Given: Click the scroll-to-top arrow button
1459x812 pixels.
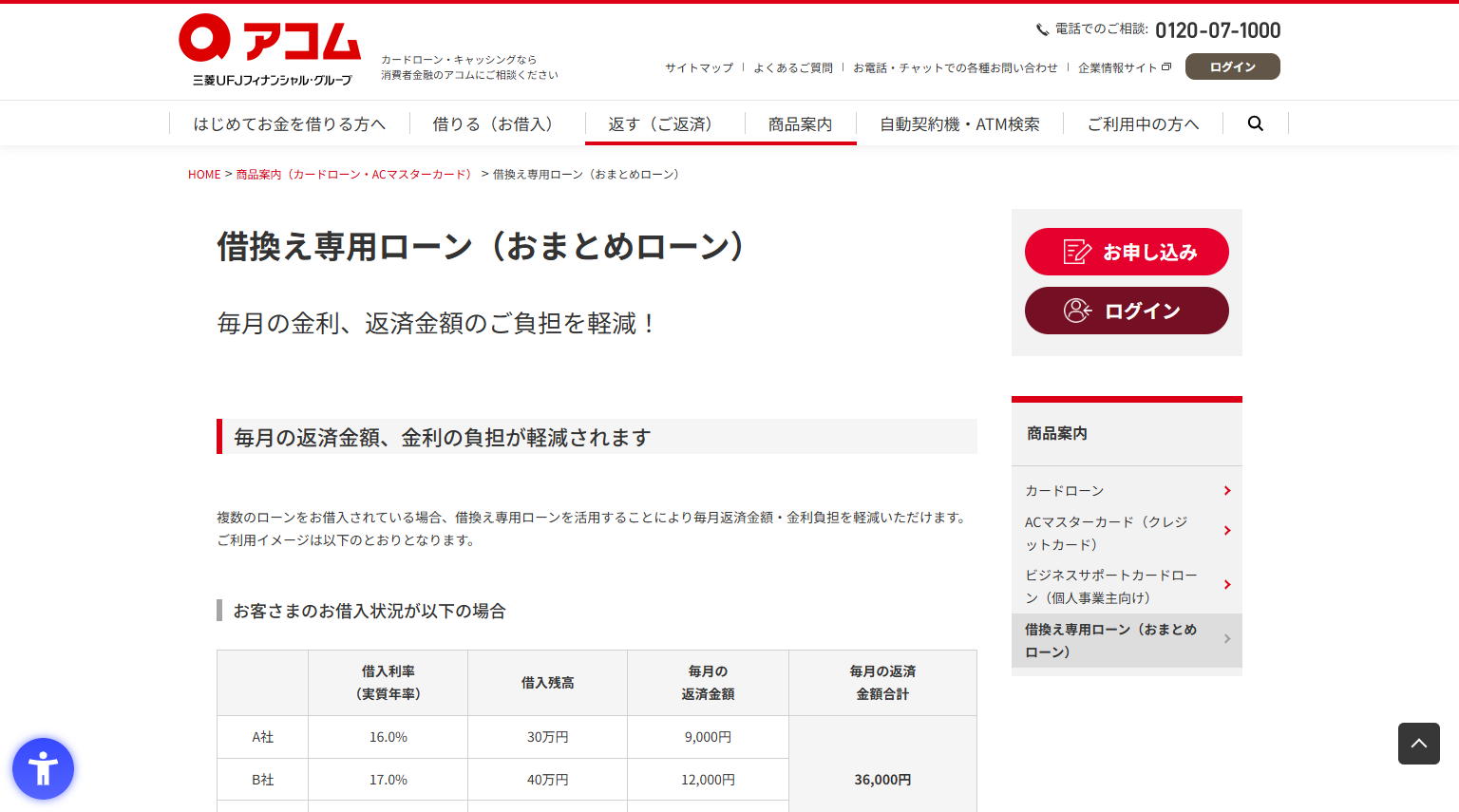Looking at the screenshot, I should point(1419,744).
